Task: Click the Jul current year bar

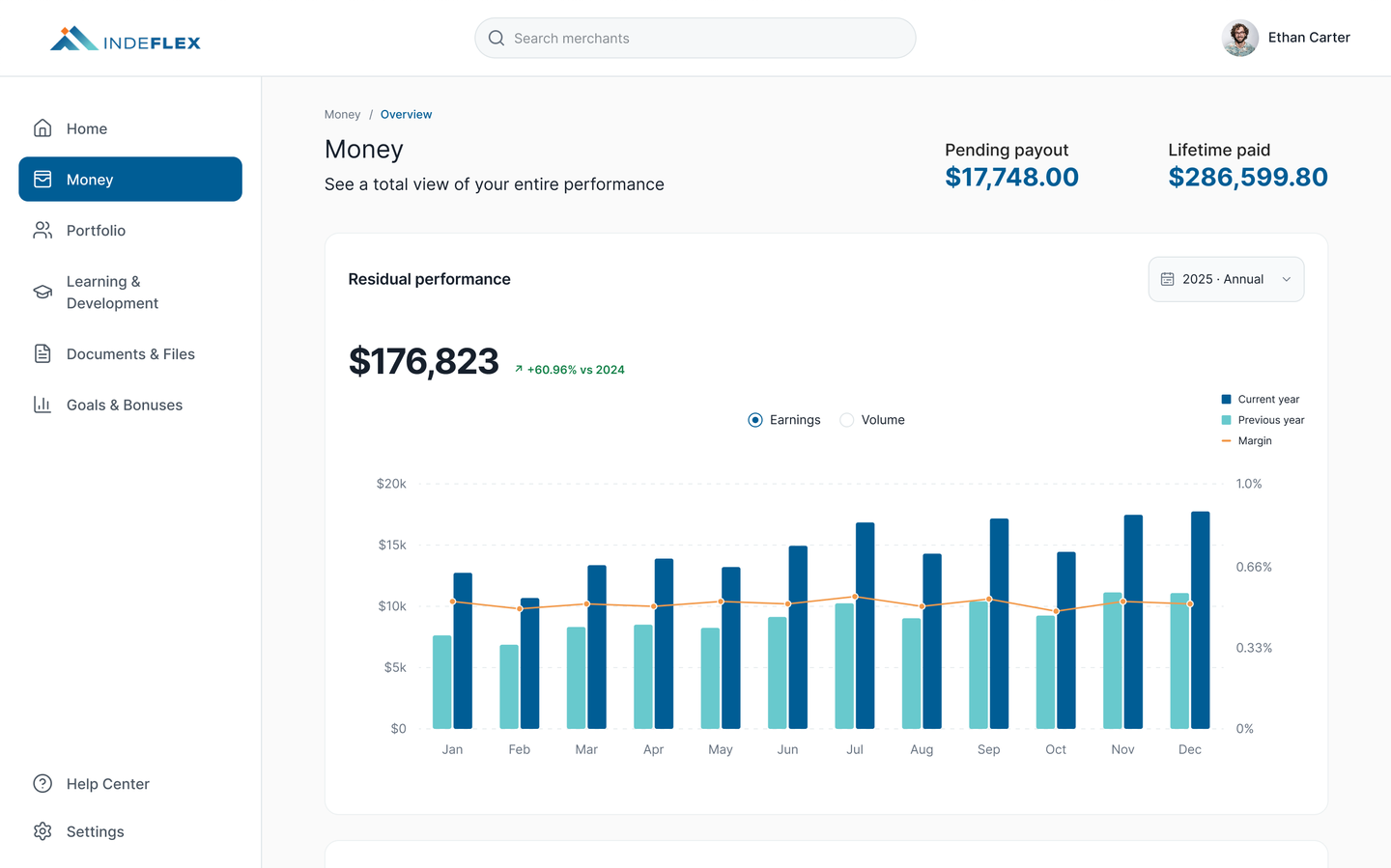Action: pos(866,626)
